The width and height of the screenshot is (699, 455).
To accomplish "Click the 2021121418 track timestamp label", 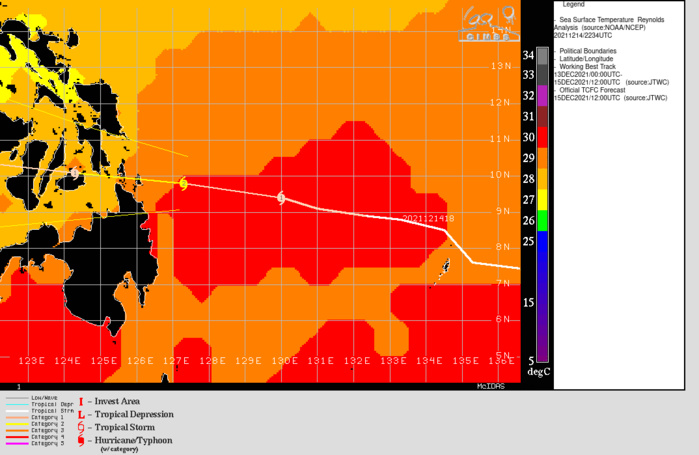I will coord(428,218).
